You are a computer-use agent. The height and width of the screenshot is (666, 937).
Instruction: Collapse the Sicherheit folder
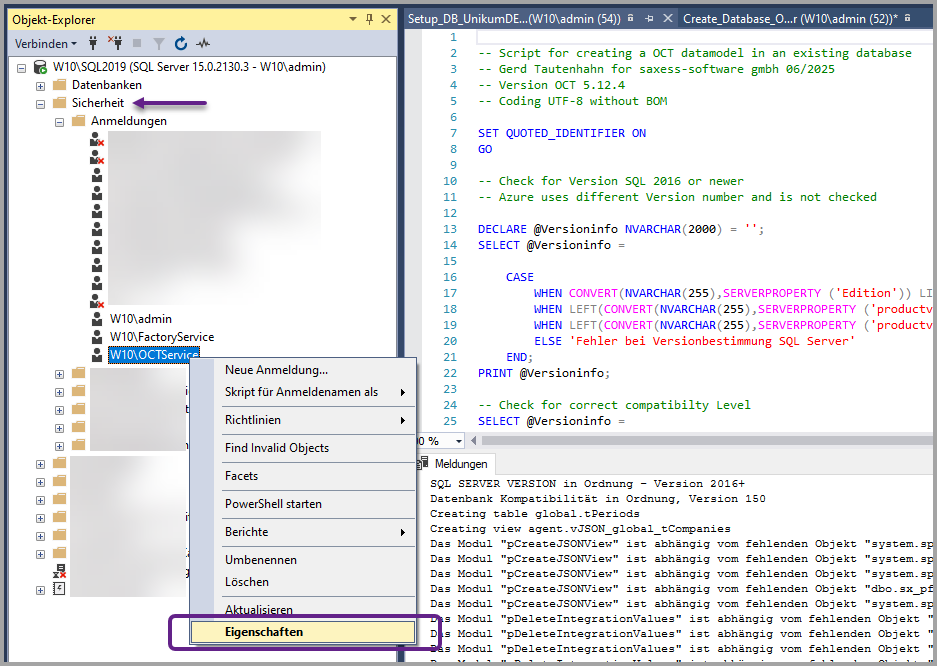(41, 103)
